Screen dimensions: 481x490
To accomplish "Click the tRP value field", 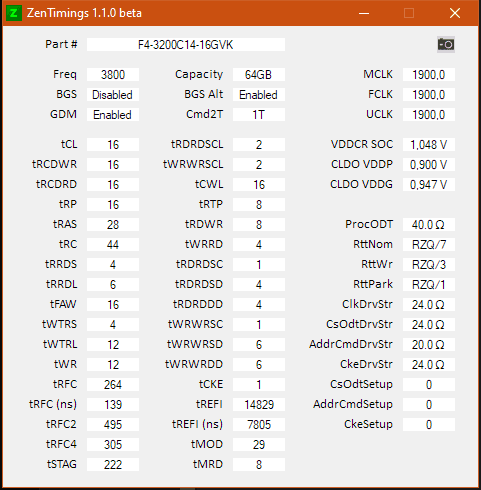I will 113,204.
